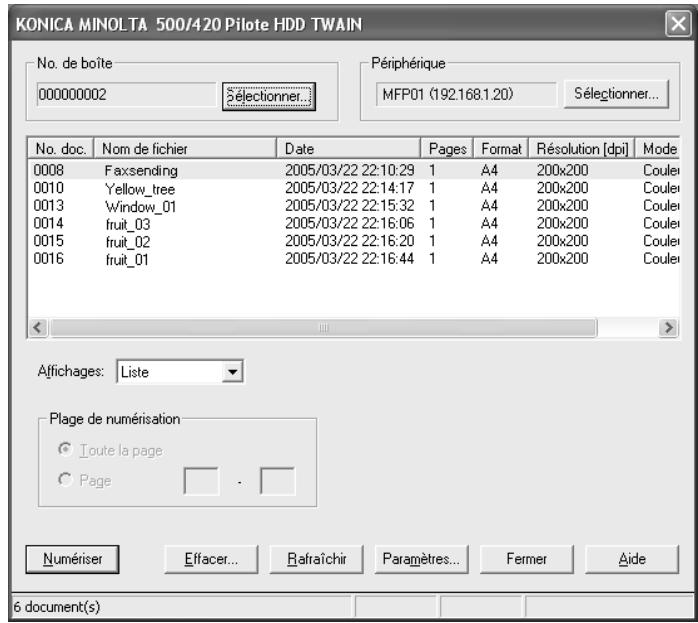This screenshot has height=623, width=698.
Task: Click document number 0013
Action: click(49, 206)
